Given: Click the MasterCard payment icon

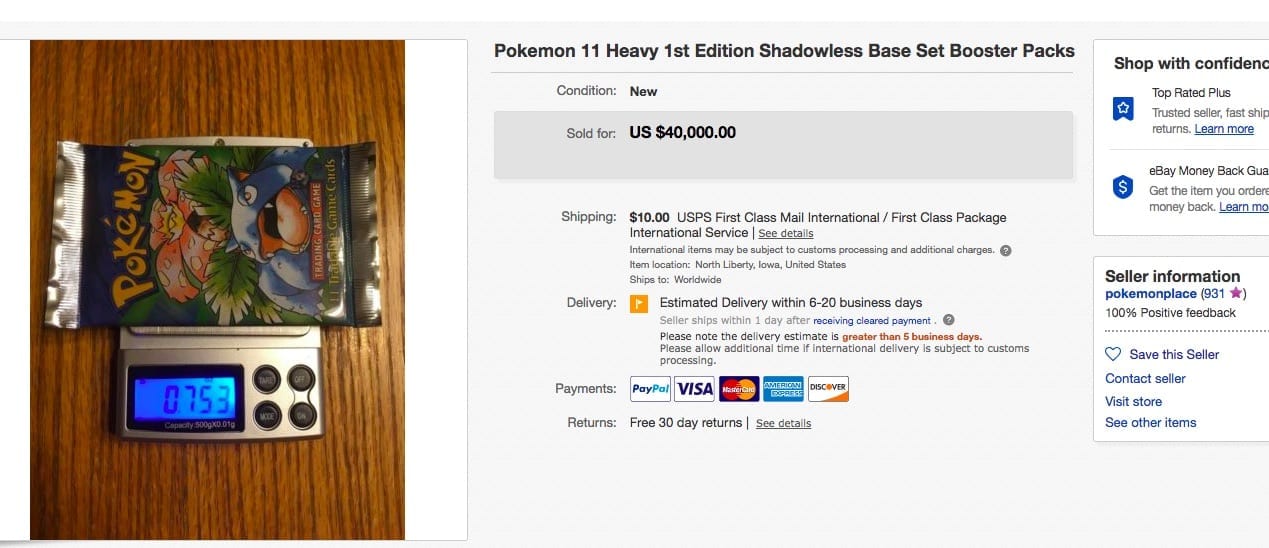Looking at the screenshot, I should 739,389.
